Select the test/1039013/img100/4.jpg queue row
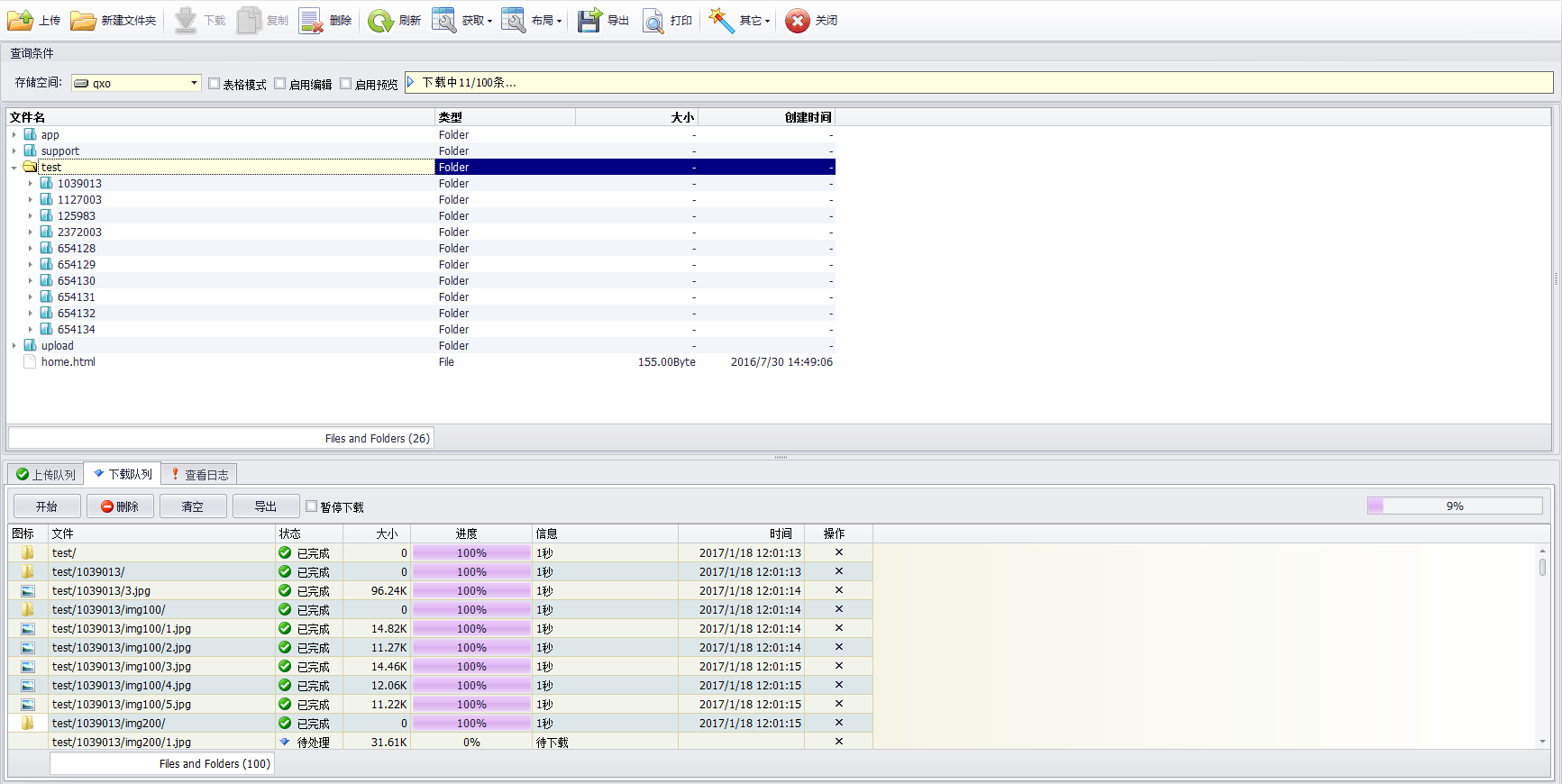The image size is (1562, 784). 441,686
